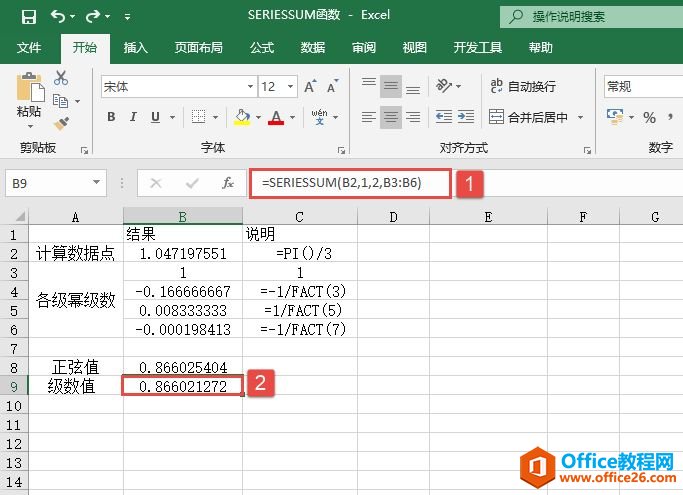Image resolution: width=683 pixels, height=495 pixels.
Task: Toggle Italic formatting
Action: click(x=133, y=117)
